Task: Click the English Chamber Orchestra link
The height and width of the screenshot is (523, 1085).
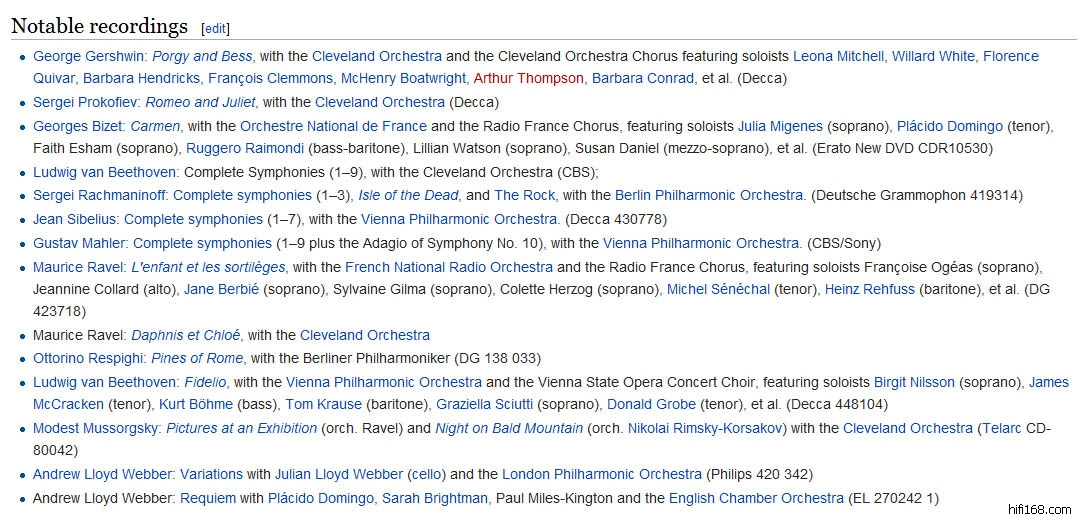Action: click(756, 498)
